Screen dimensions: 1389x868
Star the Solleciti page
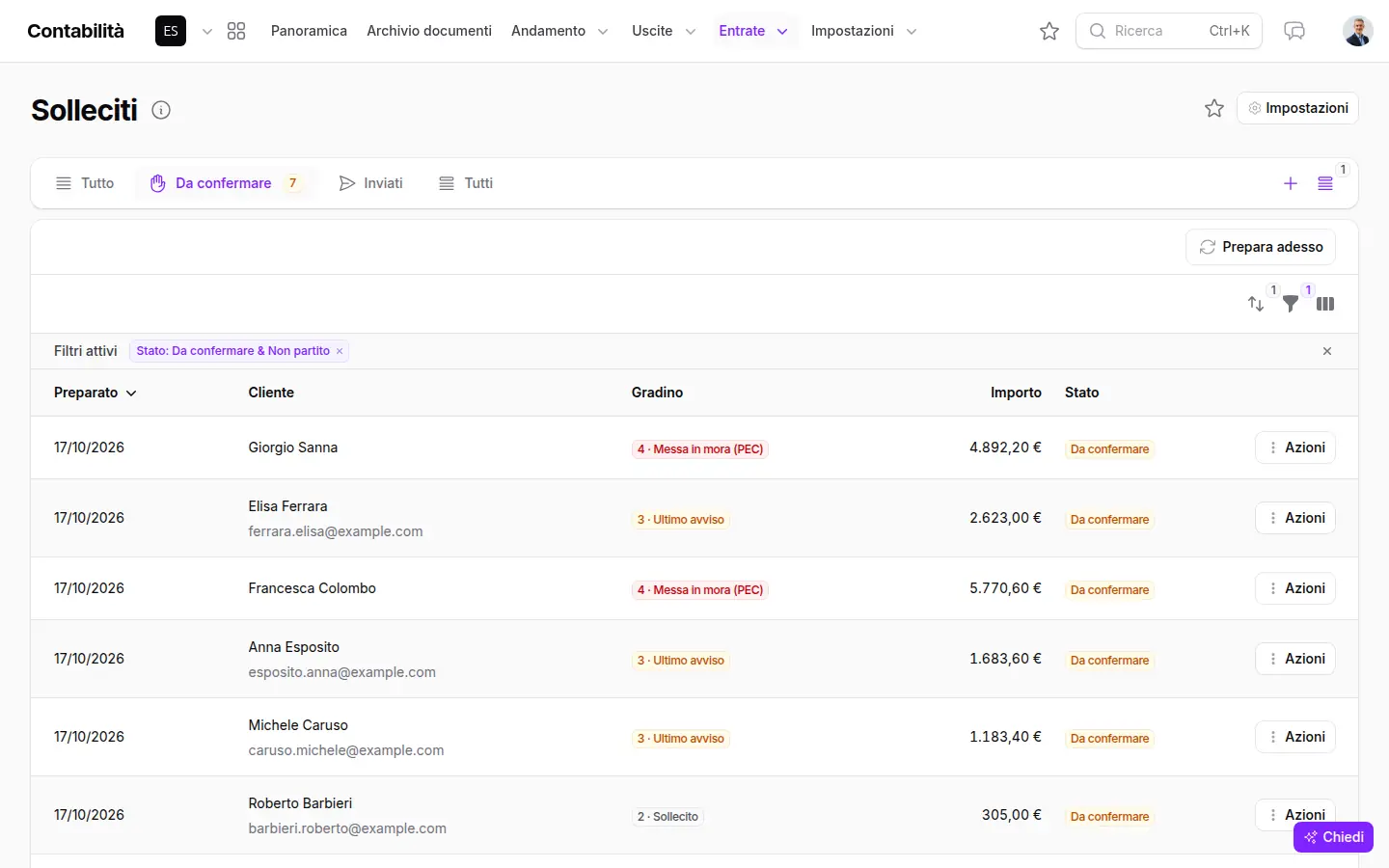[x=1214, y=108]
